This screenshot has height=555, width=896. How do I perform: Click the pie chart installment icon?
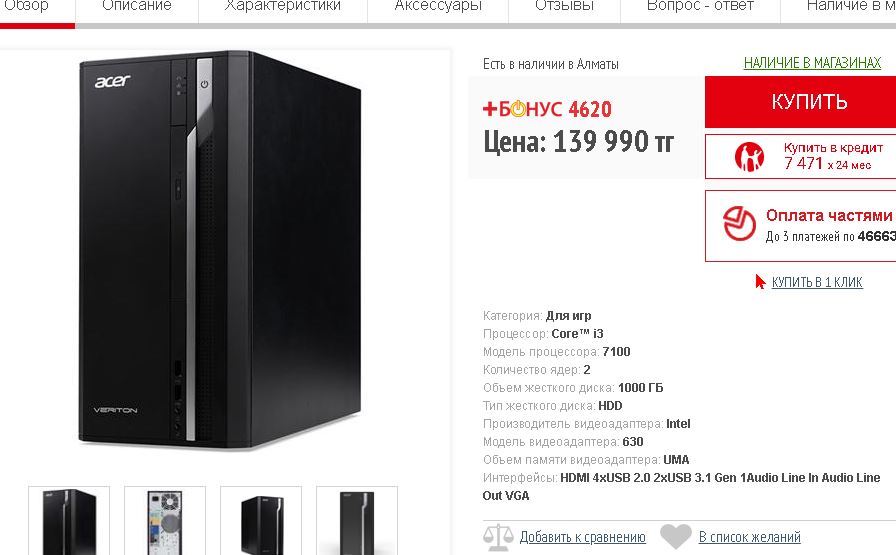[739, 223]
